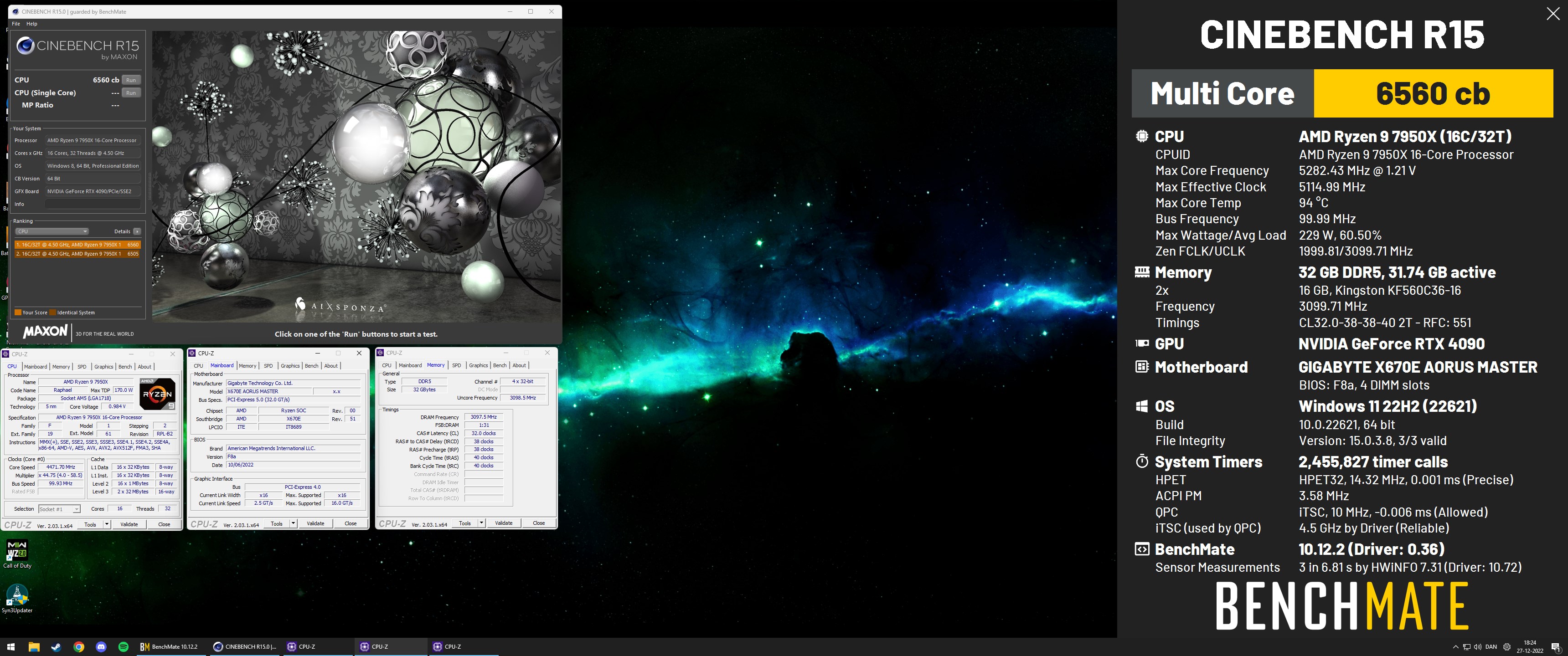Screen dimensions: 1568x656
Task: Click the Ryzen 9 logo in CPU-Z
Action: click(x=158, y=394)
